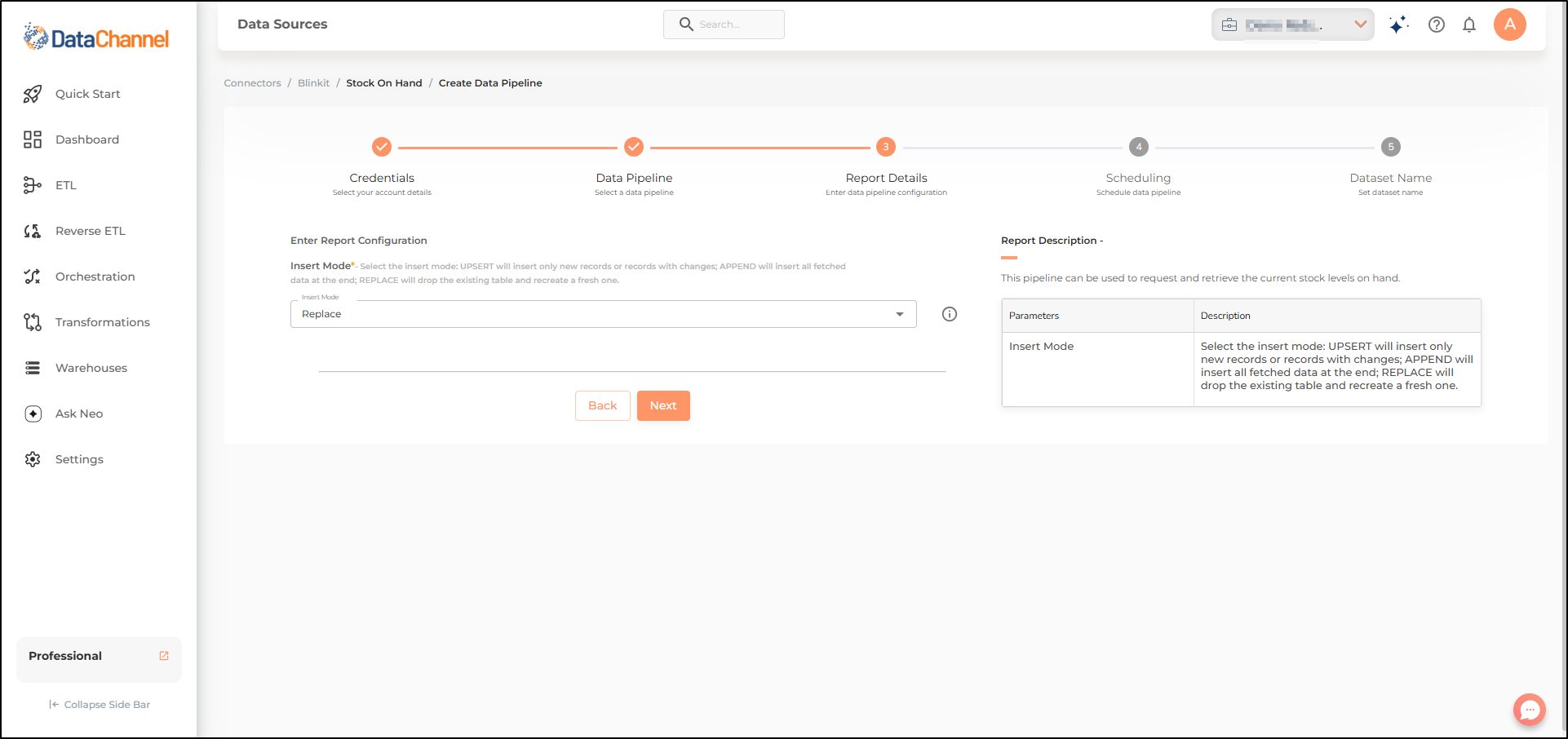
Task: Click the Parameters column header
Action: pos(1098,316)
